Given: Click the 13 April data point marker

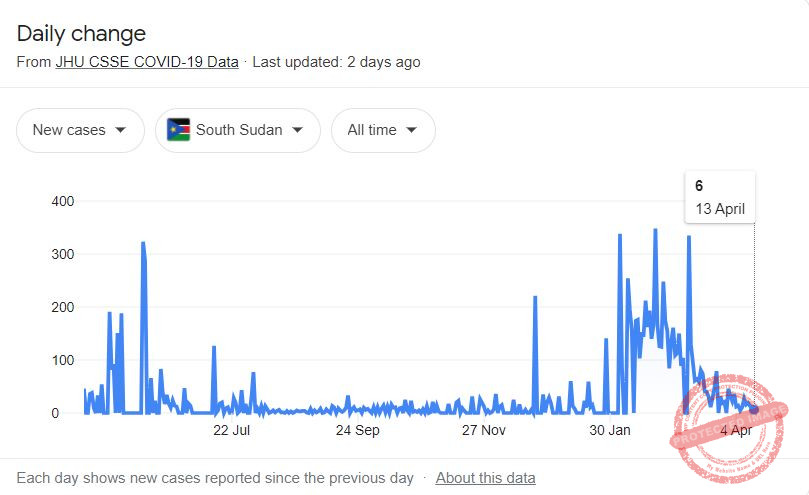Looking at the screenshot, I should [754, 410].
